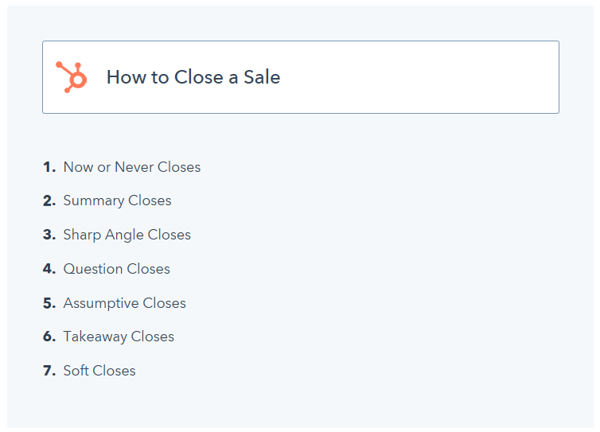600x432 pixels.
Task: Click blank panel area beneath 'Soft Closes'
Action: pos(300,404)
